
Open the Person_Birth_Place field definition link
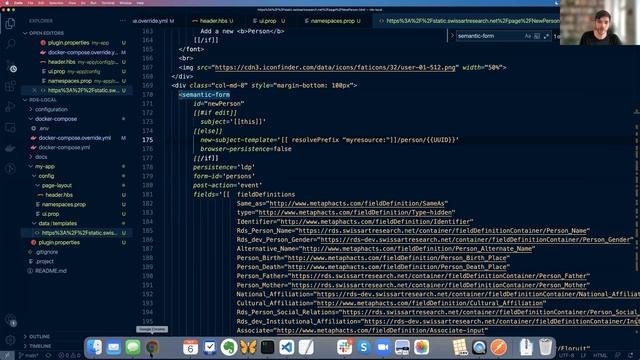[x=397, y=258]
